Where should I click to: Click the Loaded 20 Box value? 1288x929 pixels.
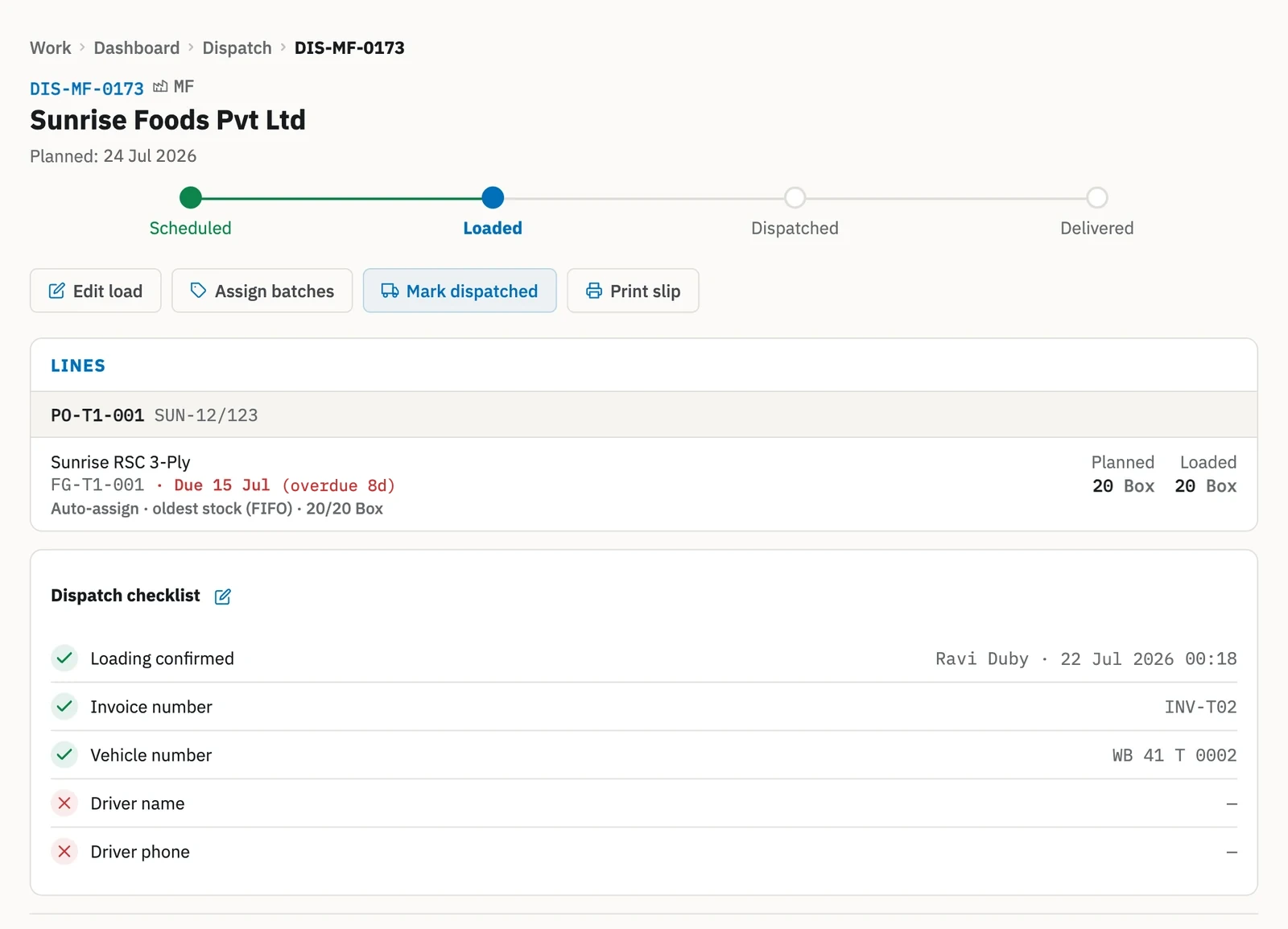tap(1206, 486)
